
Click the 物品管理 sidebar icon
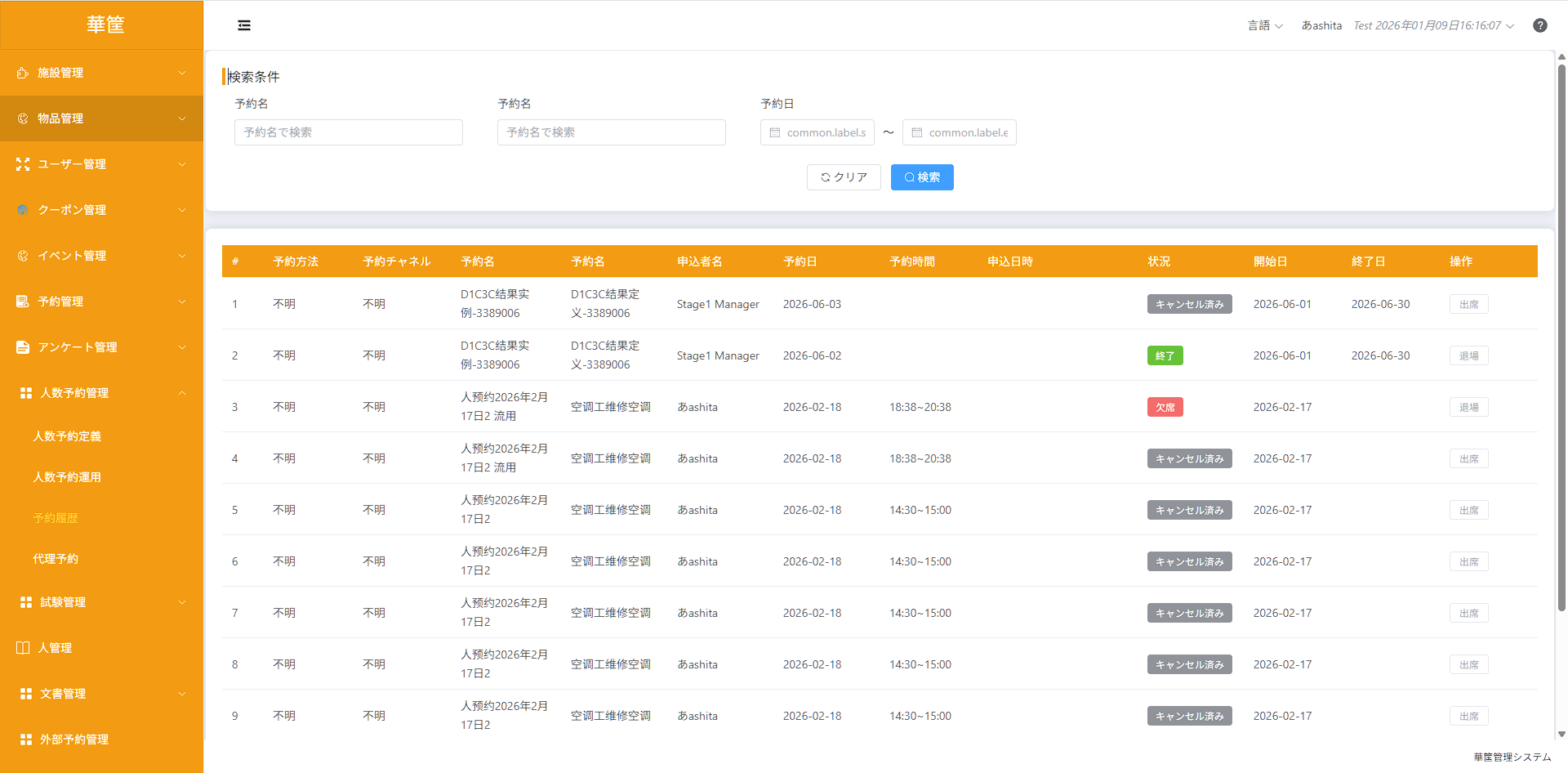23,118
